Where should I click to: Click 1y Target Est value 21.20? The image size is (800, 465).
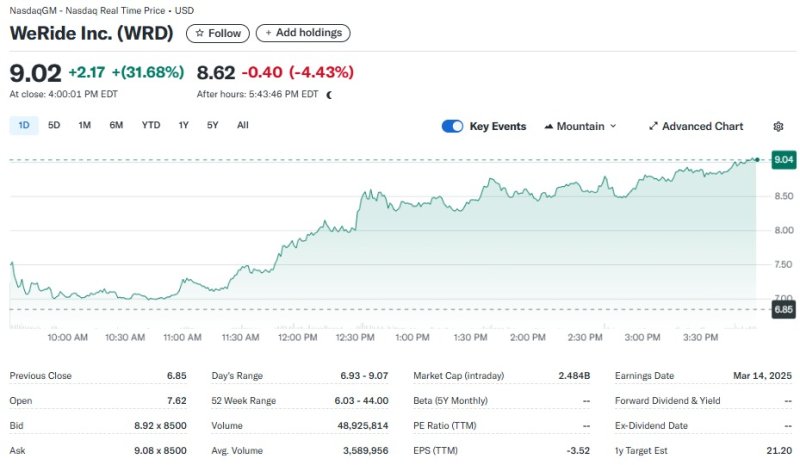779,451
